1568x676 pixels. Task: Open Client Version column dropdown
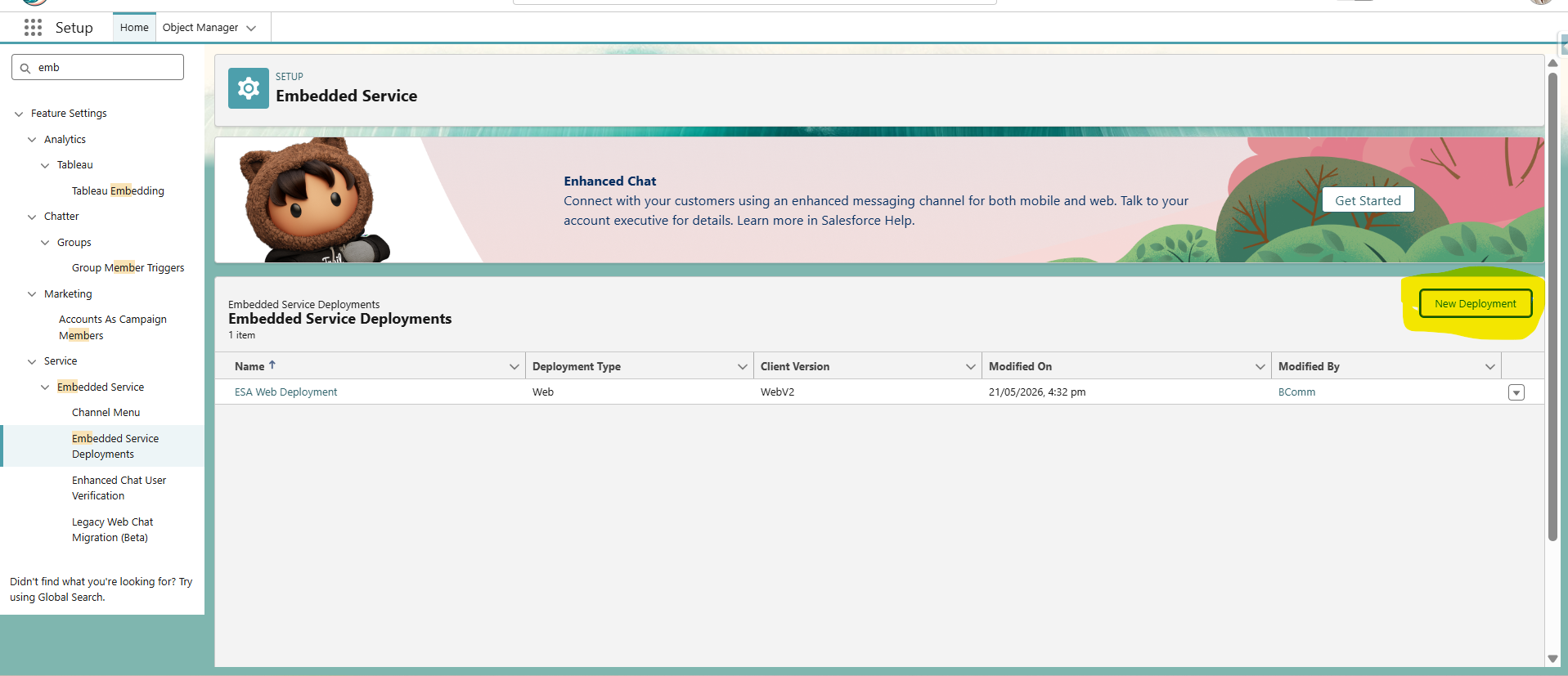click(x=971, y=367)
